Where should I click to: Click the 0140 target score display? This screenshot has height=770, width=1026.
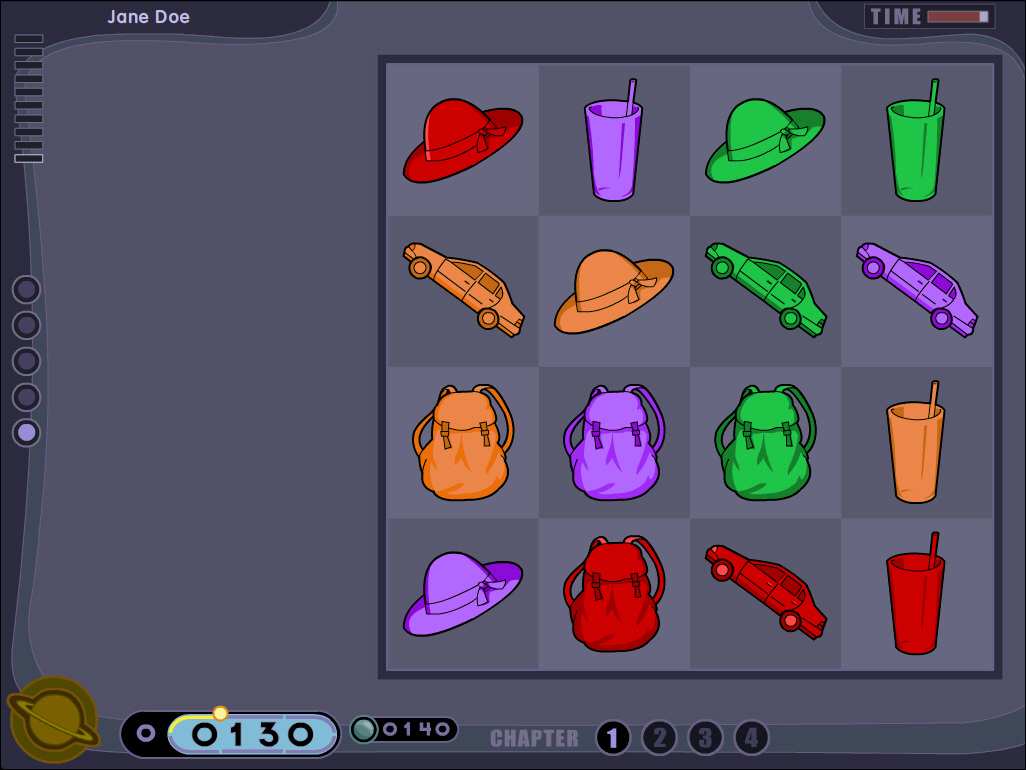(416, 729)
